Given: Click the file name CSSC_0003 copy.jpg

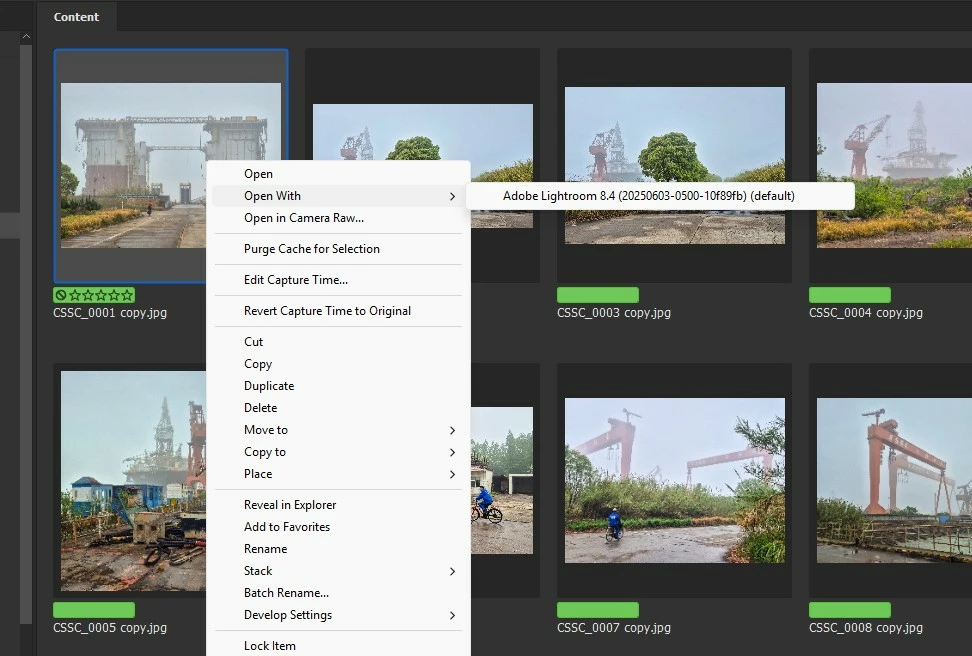Looking at the screenshot, I should tap(614, 313).
